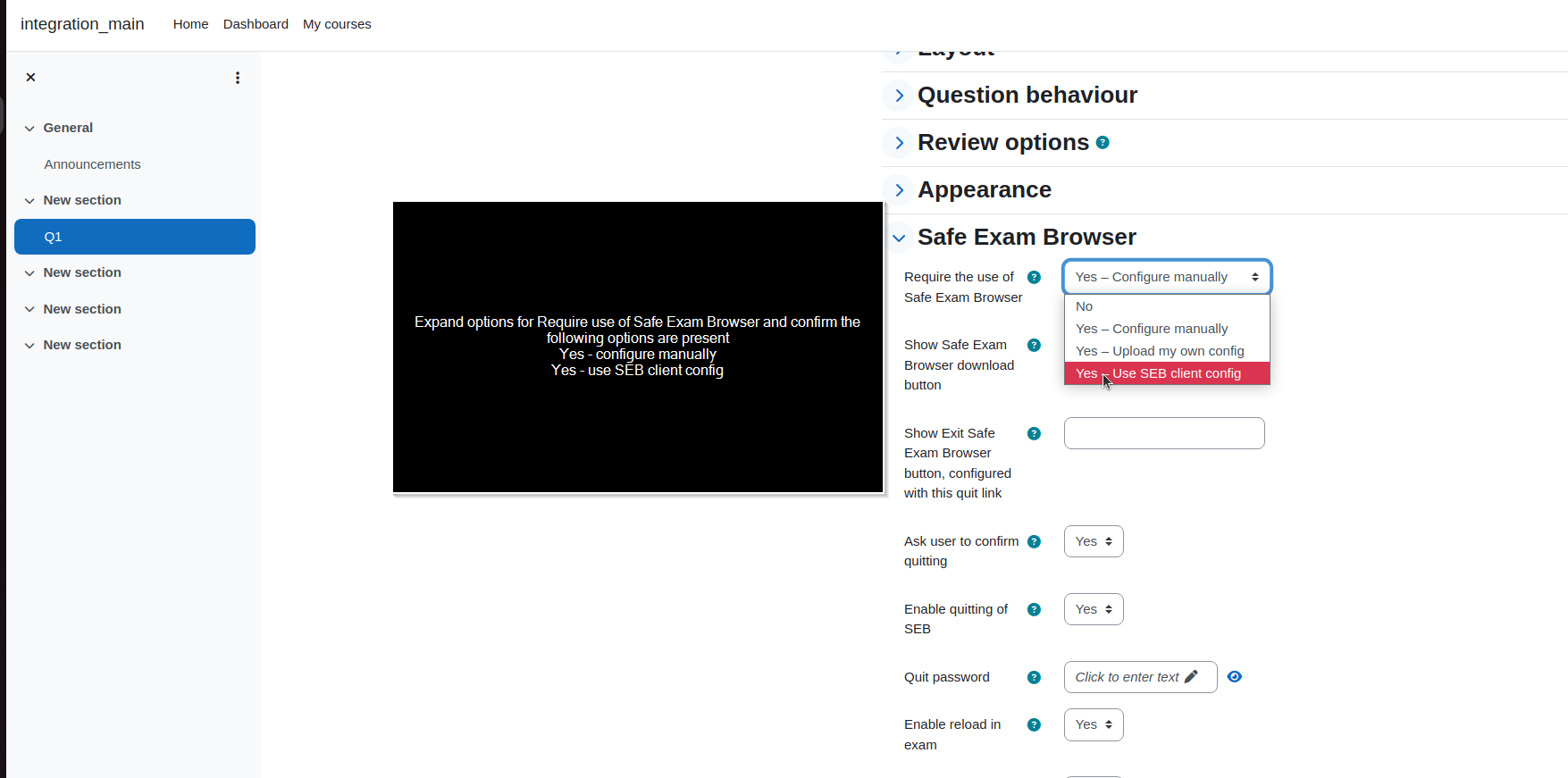Select the Q1 item in course index
The image size is (1568, 778).
[135, 237]
